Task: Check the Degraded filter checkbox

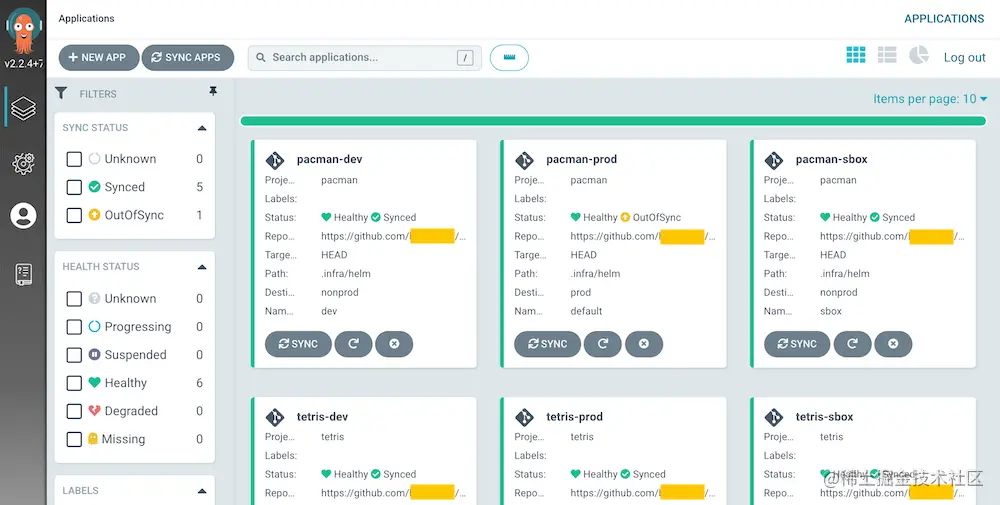Action: click(x=74, y=411)
